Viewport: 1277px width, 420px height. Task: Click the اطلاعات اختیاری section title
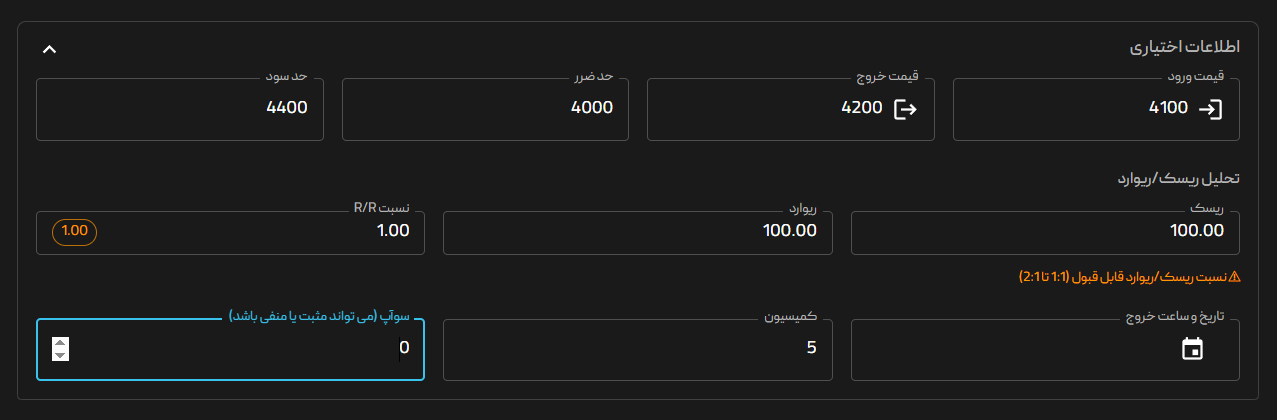pos(1184,47)
